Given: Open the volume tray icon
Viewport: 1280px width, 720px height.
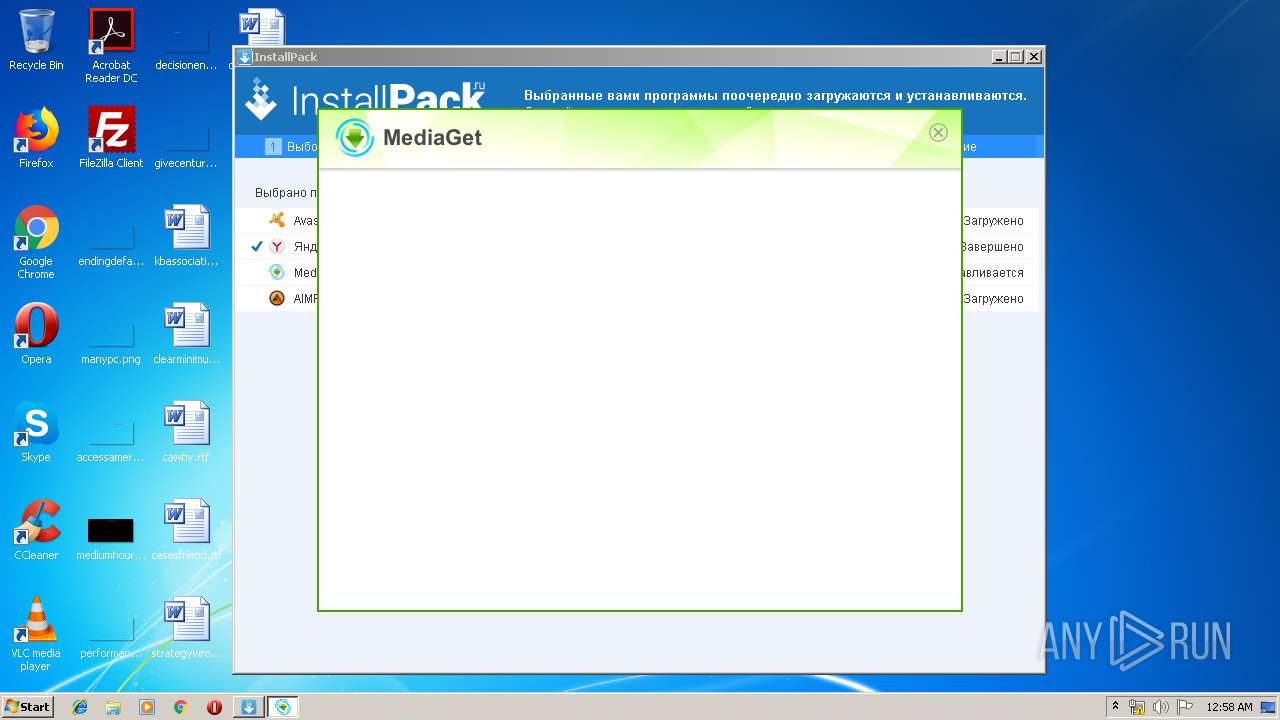Looking at the screenshot, I should tap(1161, 707).
